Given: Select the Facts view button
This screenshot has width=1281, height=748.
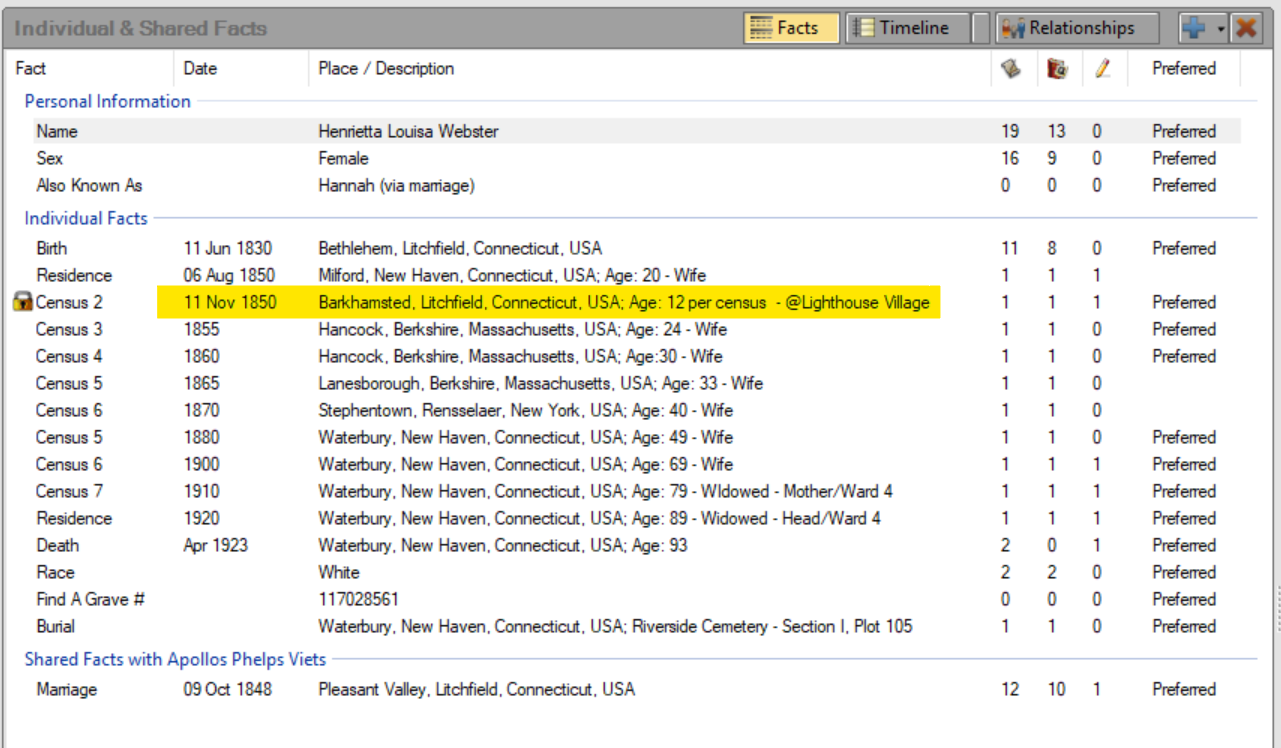Looking at the screenshot, I should coord(791,28).
